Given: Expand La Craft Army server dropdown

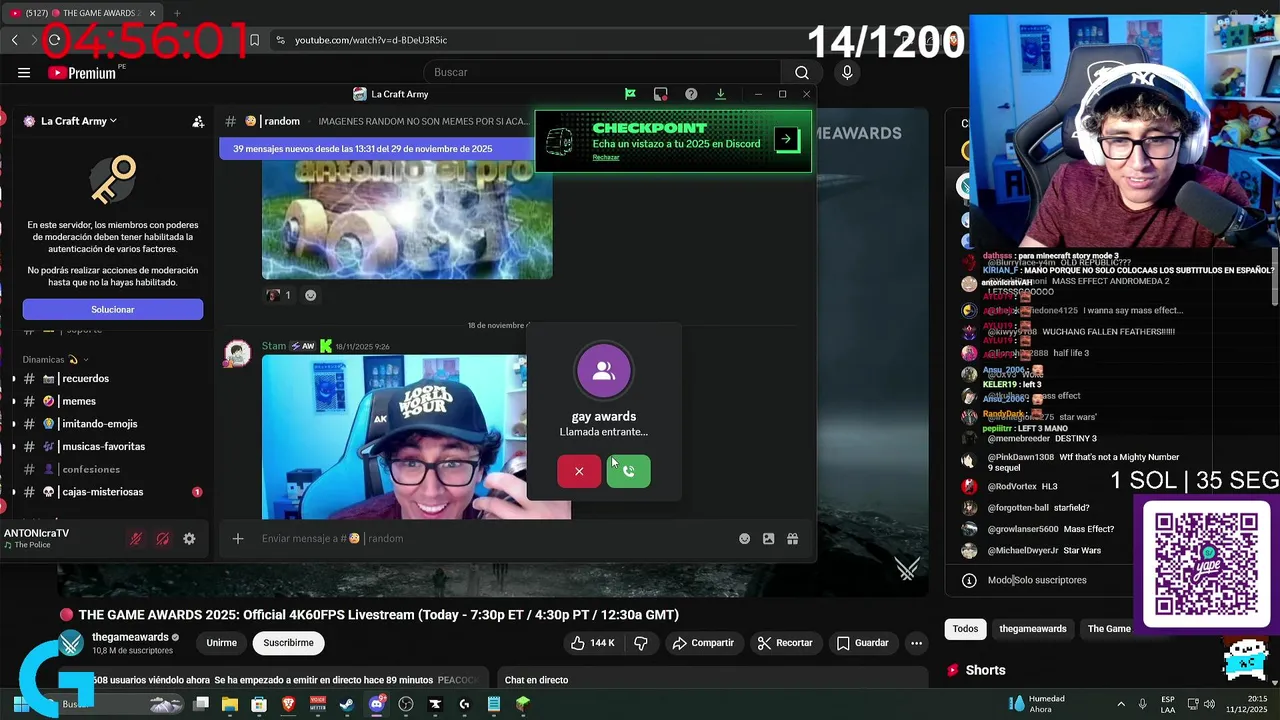Looking at the screenshot, I should coord(78,121).
